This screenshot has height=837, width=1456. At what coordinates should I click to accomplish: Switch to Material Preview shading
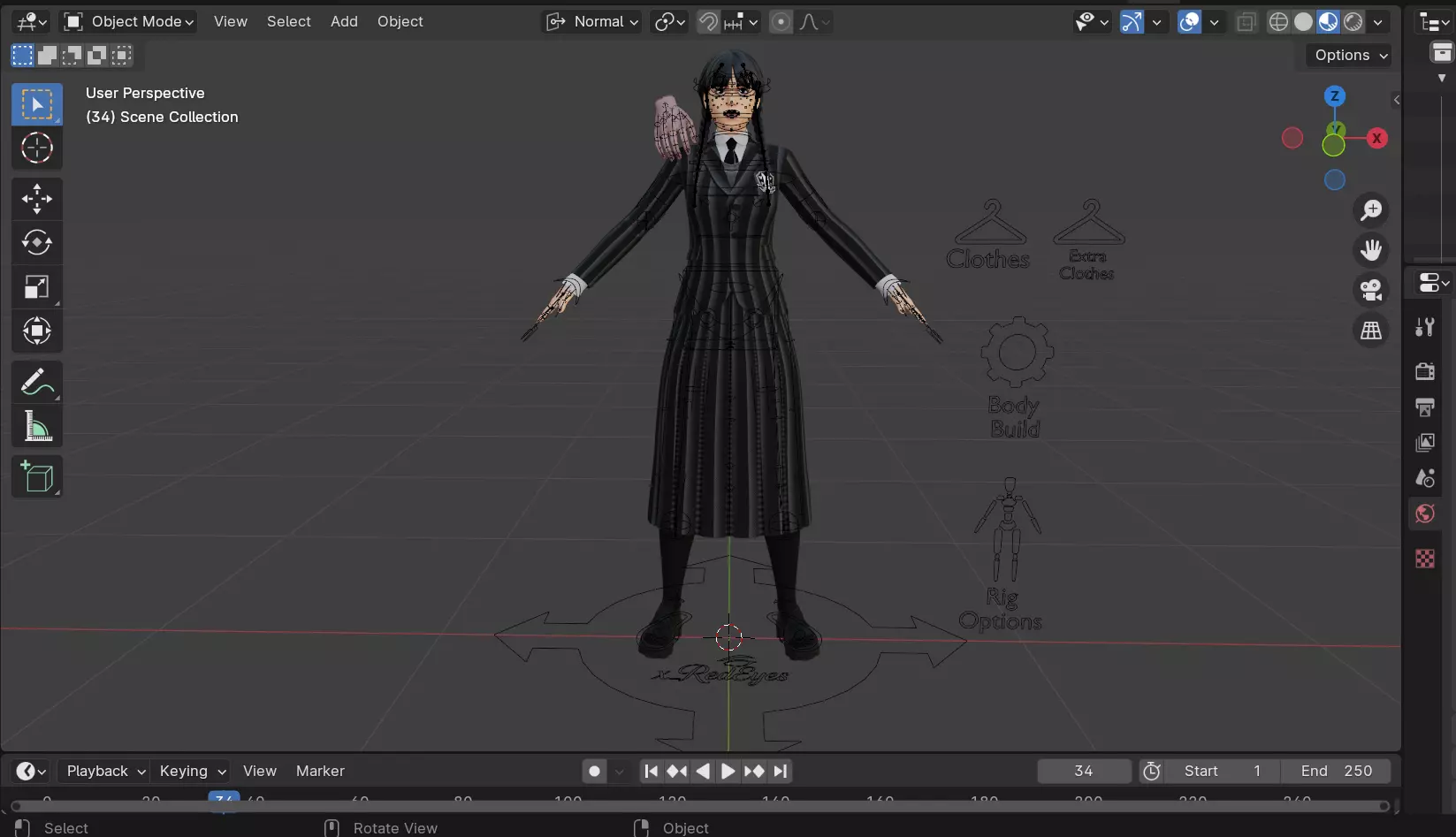[x=1328, y=21]
